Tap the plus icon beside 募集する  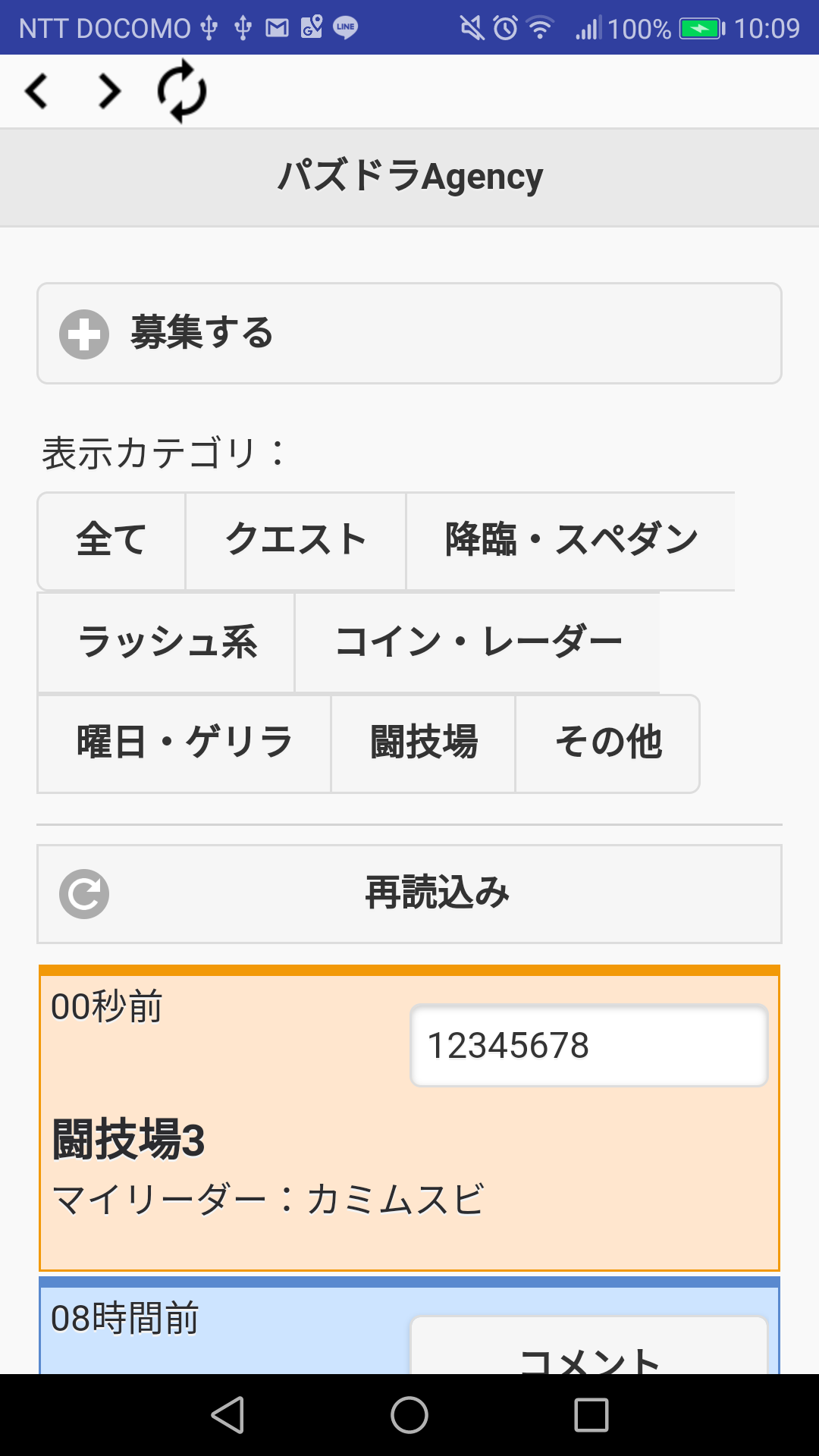tap(84, 334)
